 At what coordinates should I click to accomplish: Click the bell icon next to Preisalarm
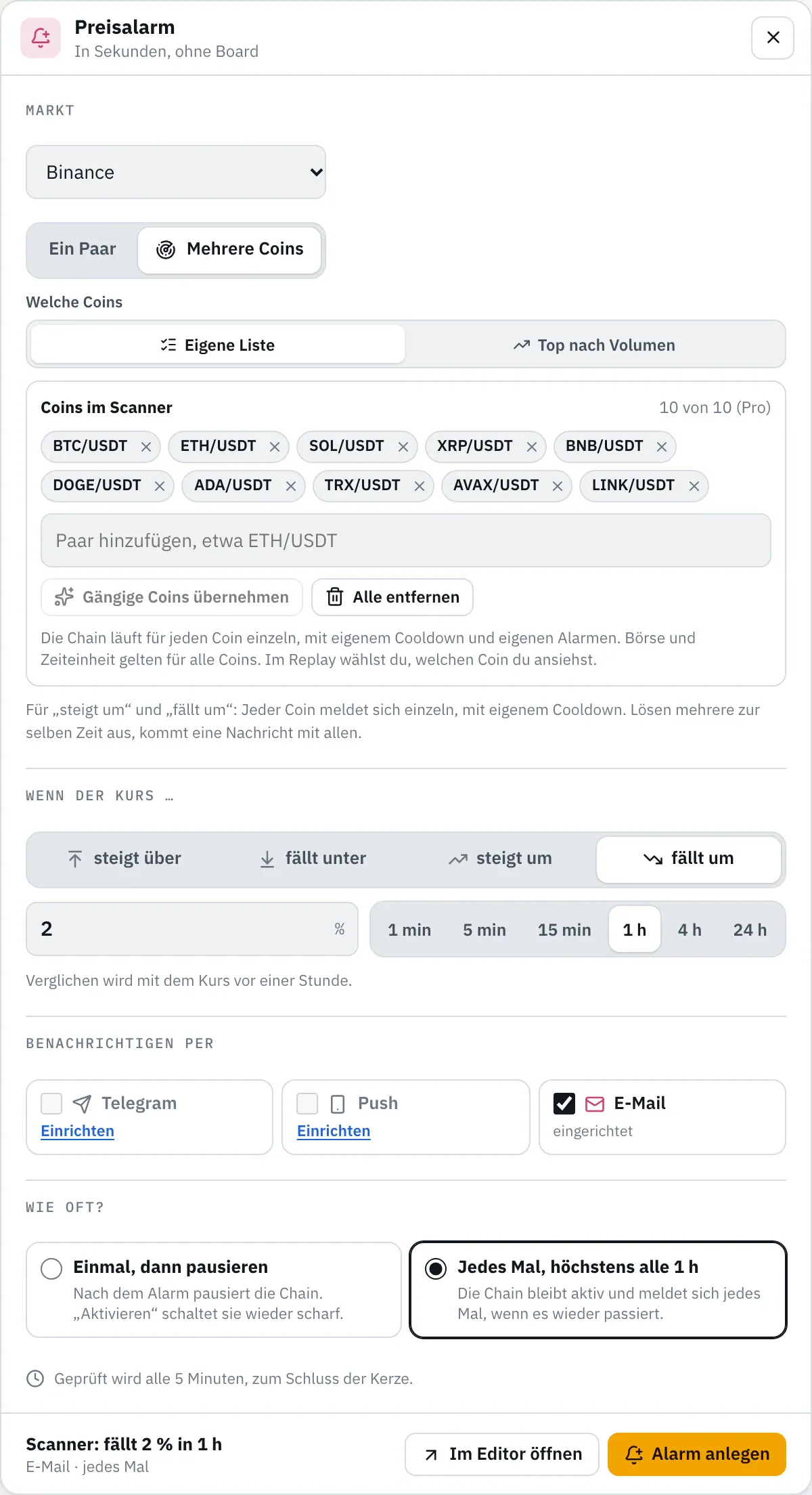click(41, 38)
